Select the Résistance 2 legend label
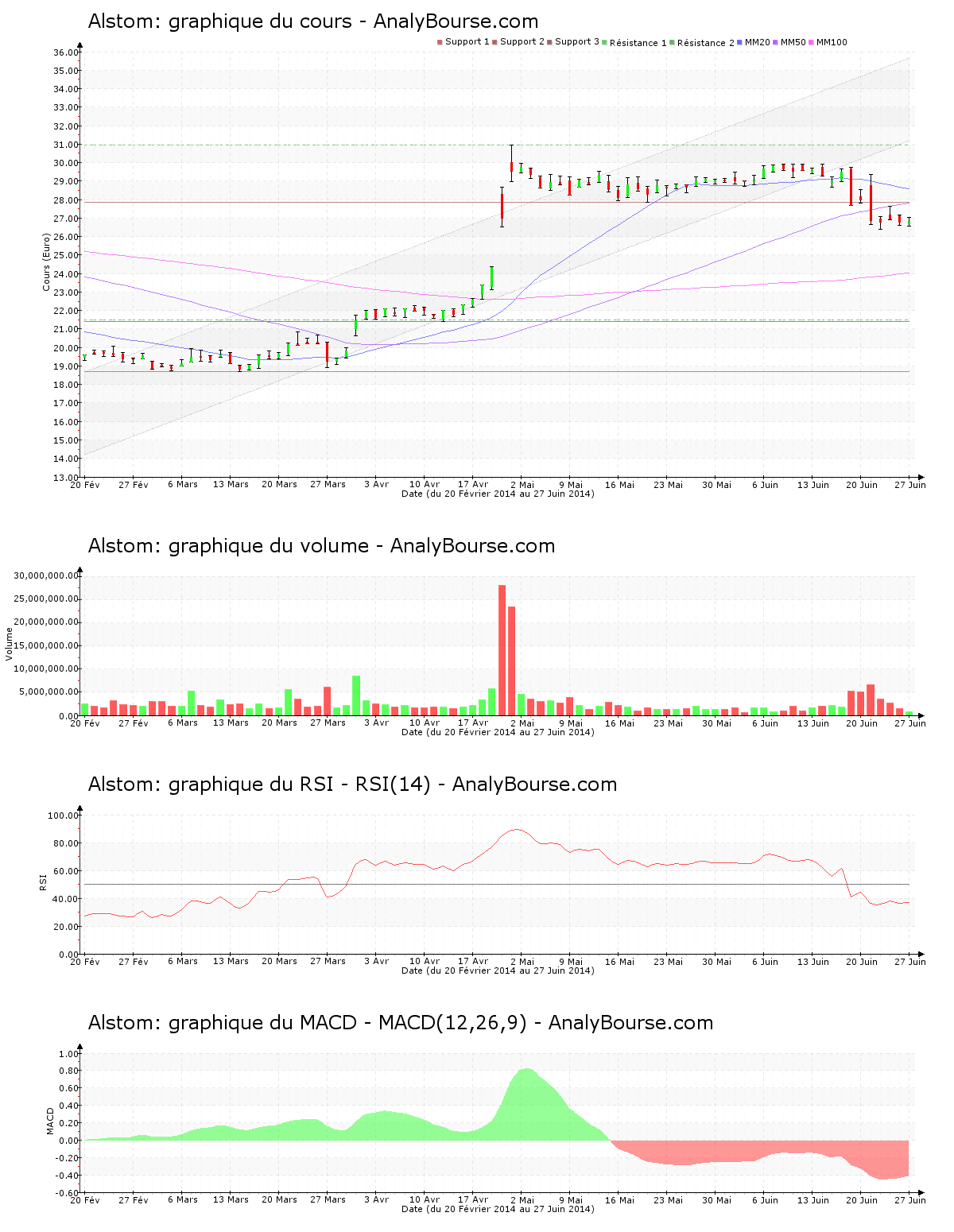 [x=706, y=43]
